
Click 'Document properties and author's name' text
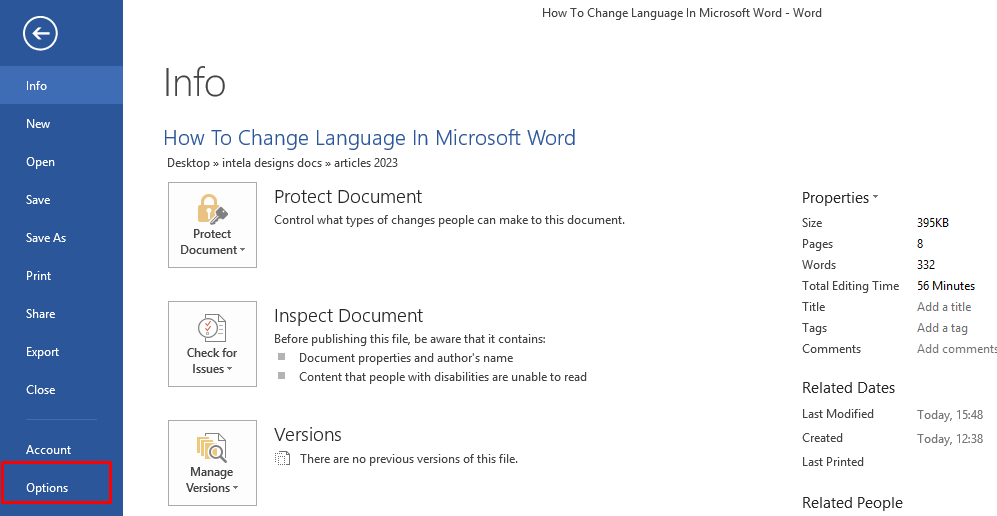click(x=406, y=358)
